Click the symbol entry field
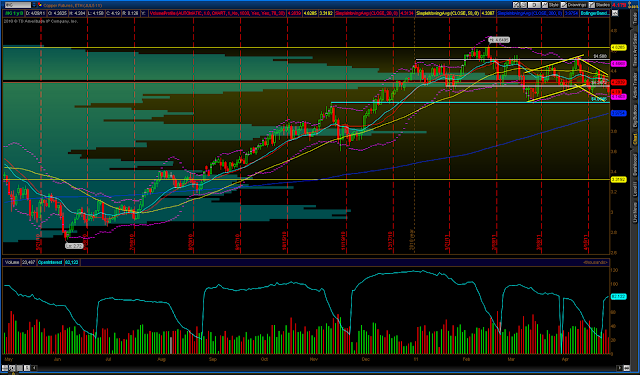640x375 pixels. tap(18, 5)
